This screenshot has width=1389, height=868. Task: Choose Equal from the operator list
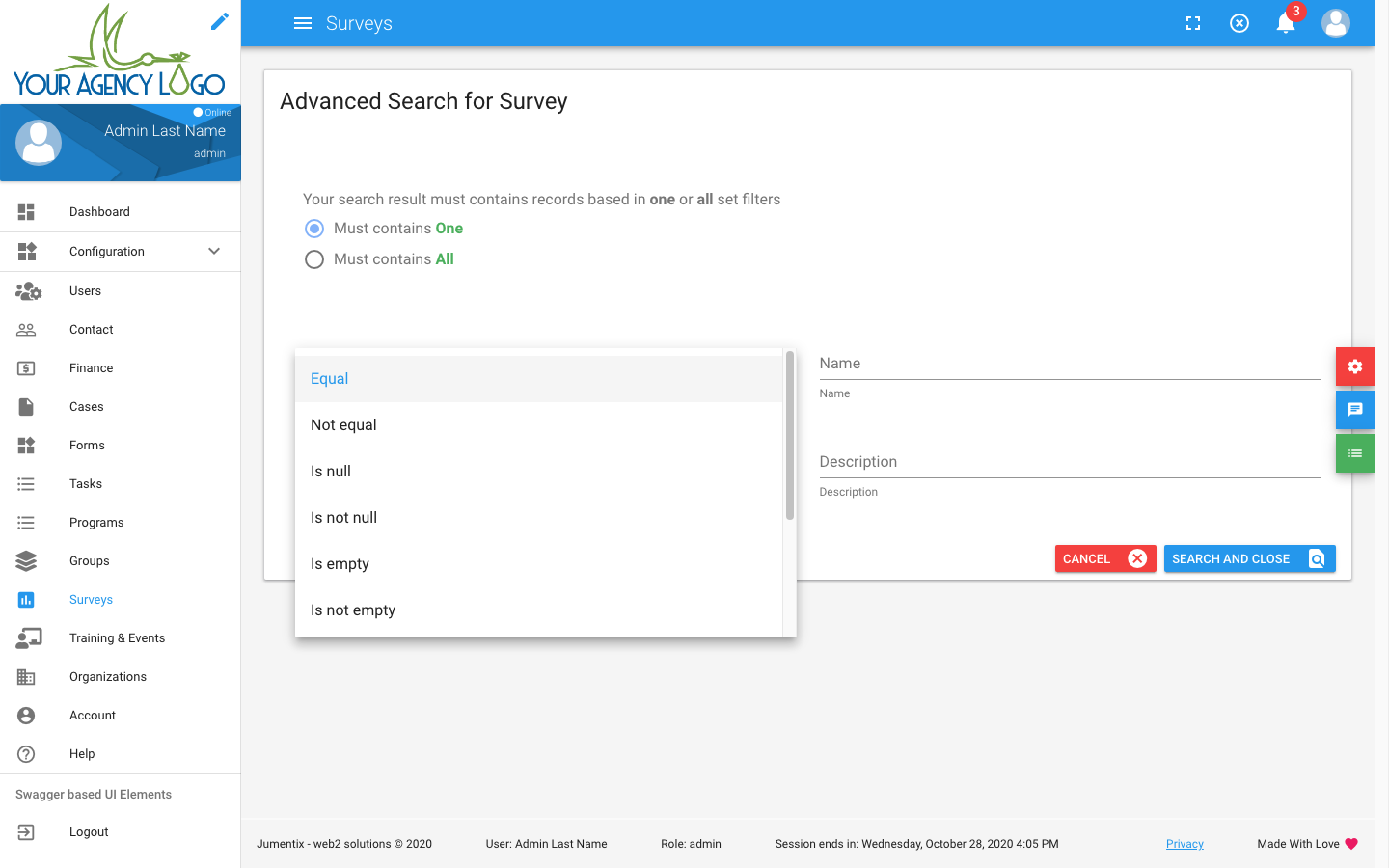[x=538, y=379]
